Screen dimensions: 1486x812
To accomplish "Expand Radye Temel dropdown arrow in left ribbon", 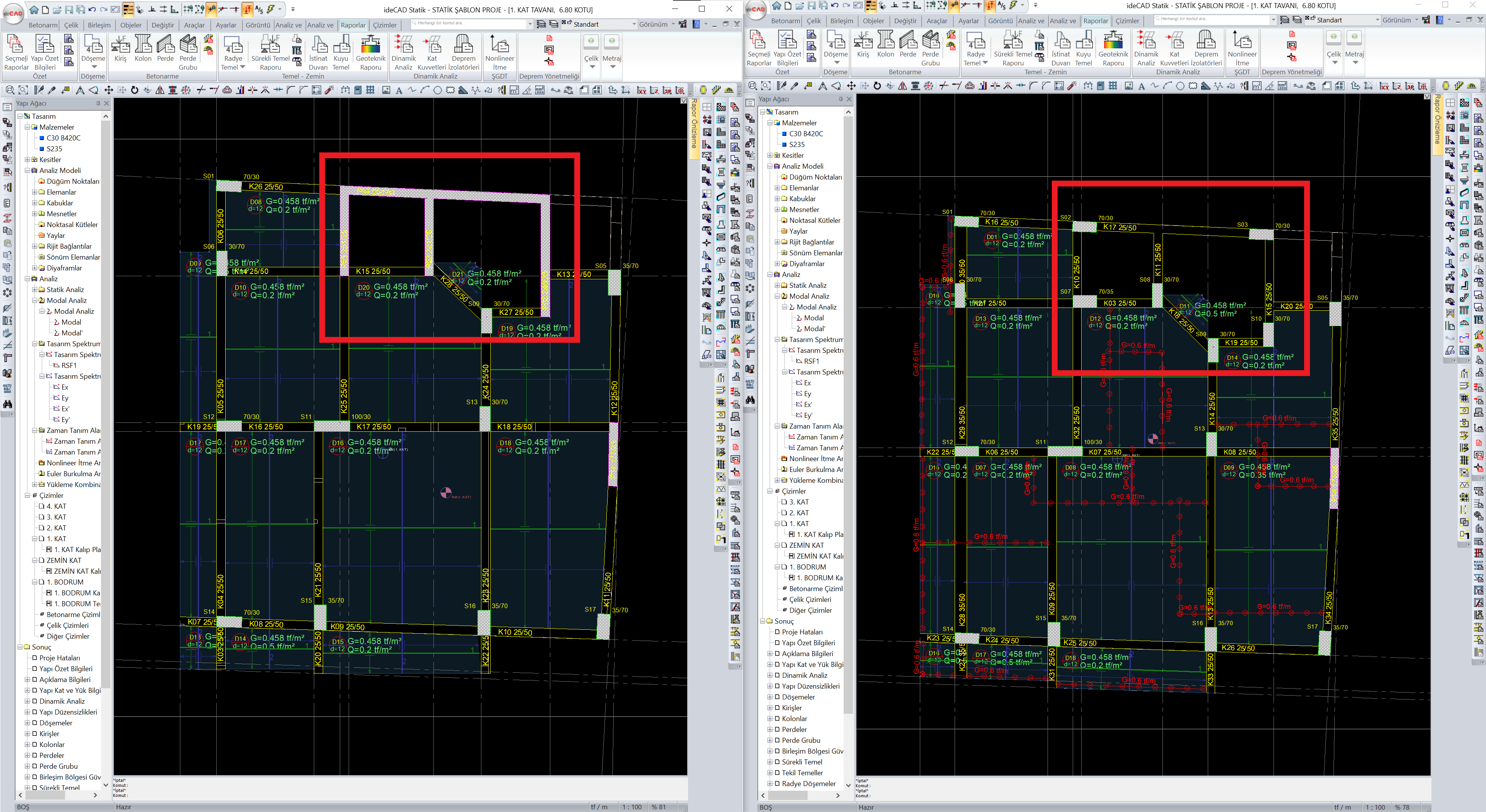I will [x=242, y=67].
